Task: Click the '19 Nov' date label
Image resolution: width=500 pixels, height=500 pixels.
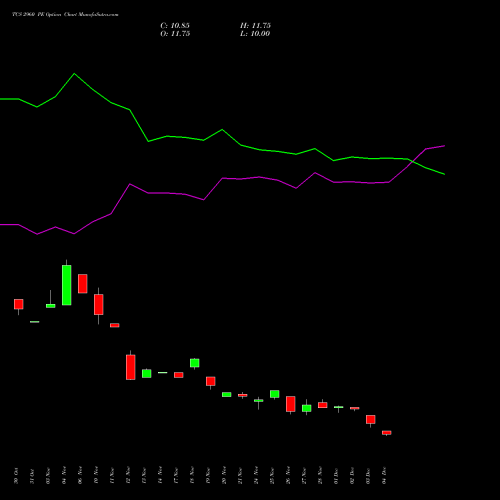Action: (x=208, y=476)
